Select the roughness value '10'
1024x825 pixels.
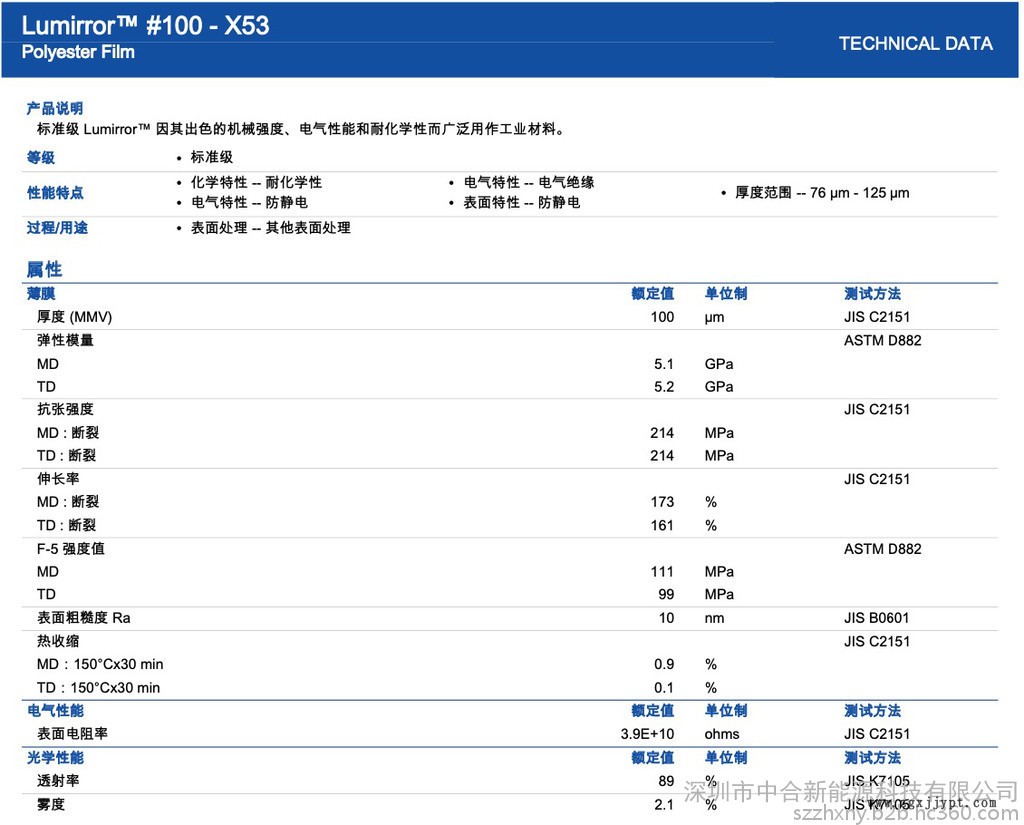click(666, 618)
